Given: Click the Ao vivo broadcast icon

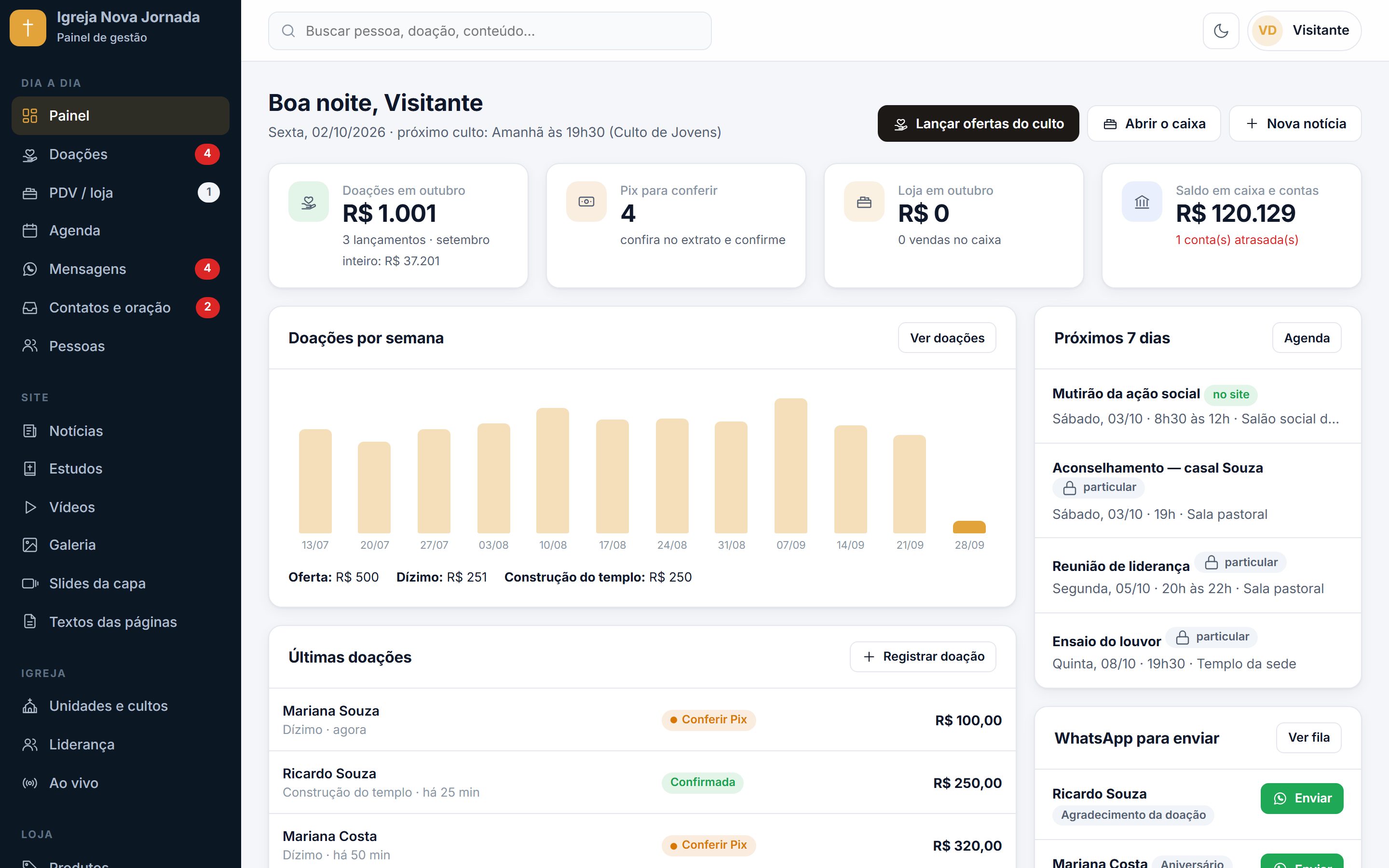Looking at the screenshot, I should pos(30,783).
